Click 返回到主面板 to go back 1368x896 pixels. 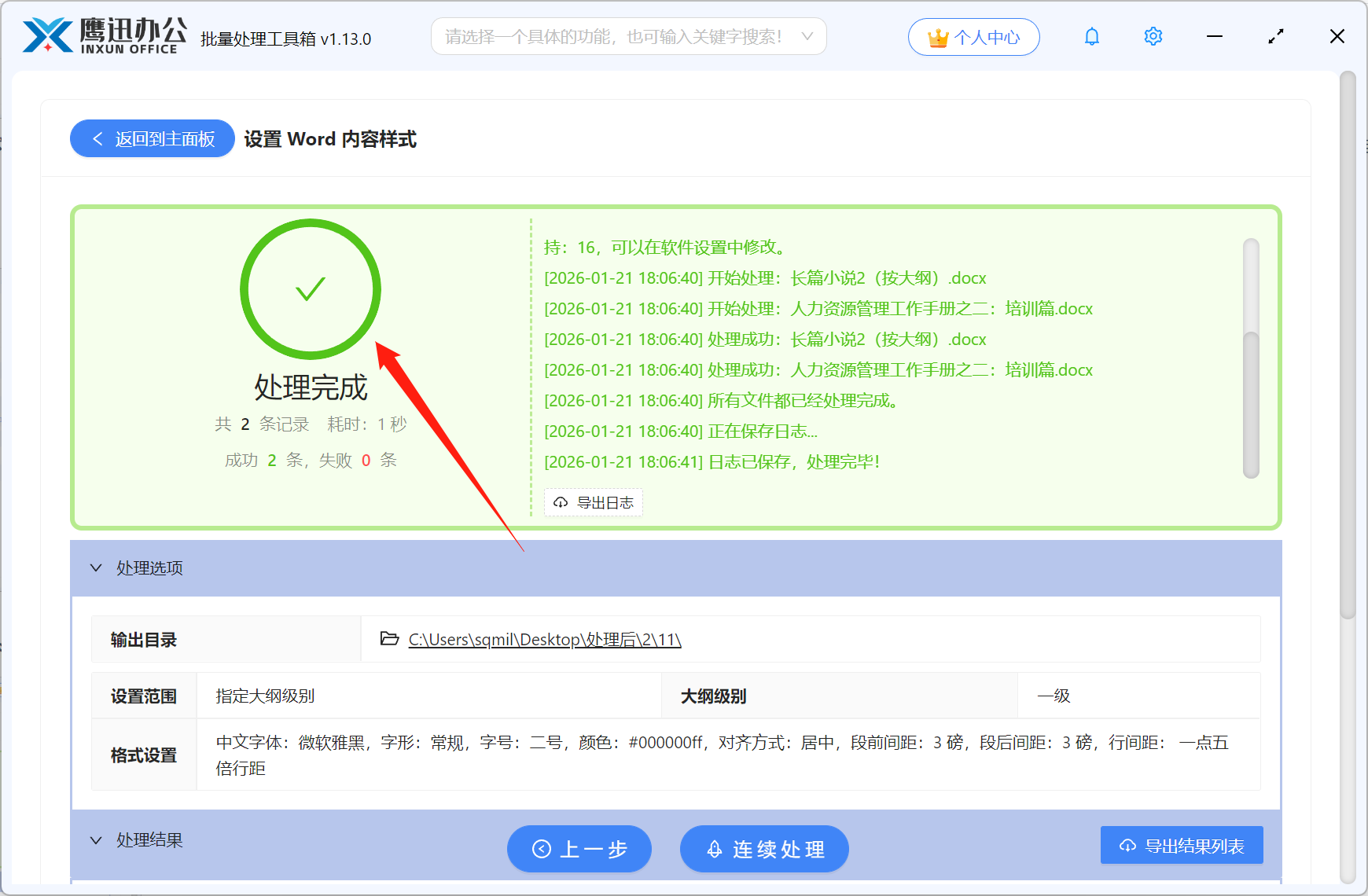152,138
